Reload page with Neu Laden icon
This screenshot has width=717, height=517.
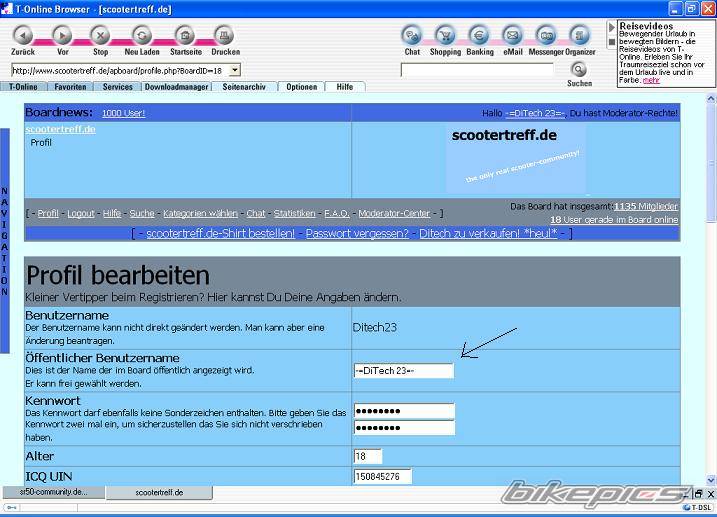pos(143,35)
